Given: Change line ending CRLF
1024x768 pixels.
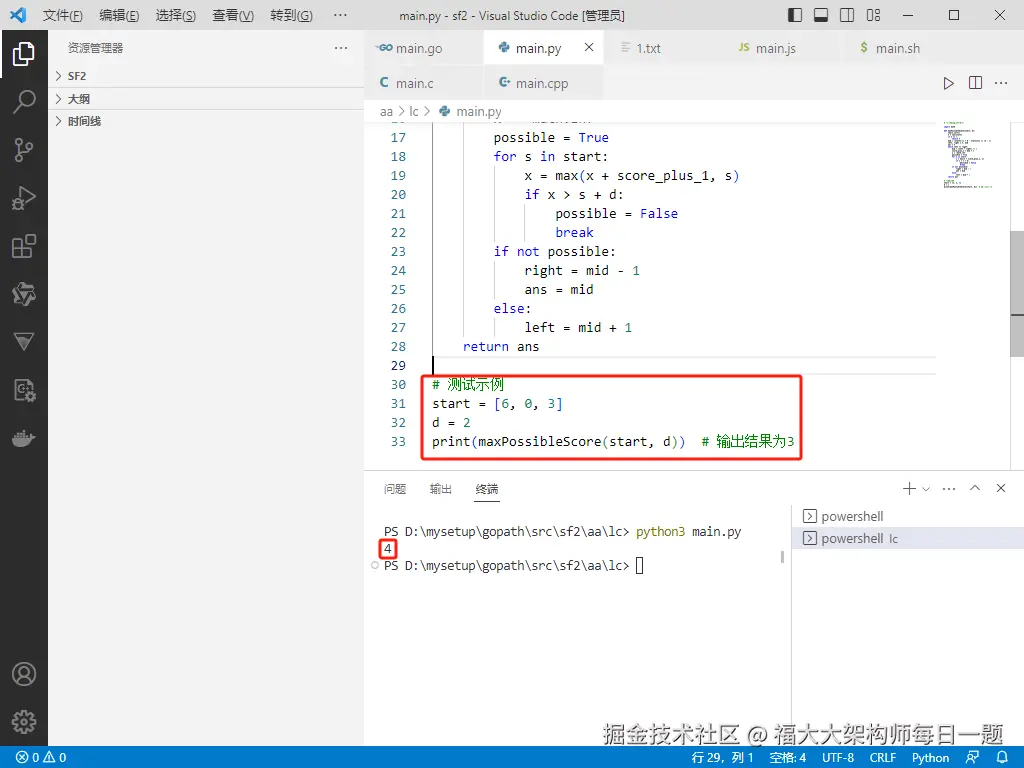Looking at the screenshot, I should [x=883, y=758].
